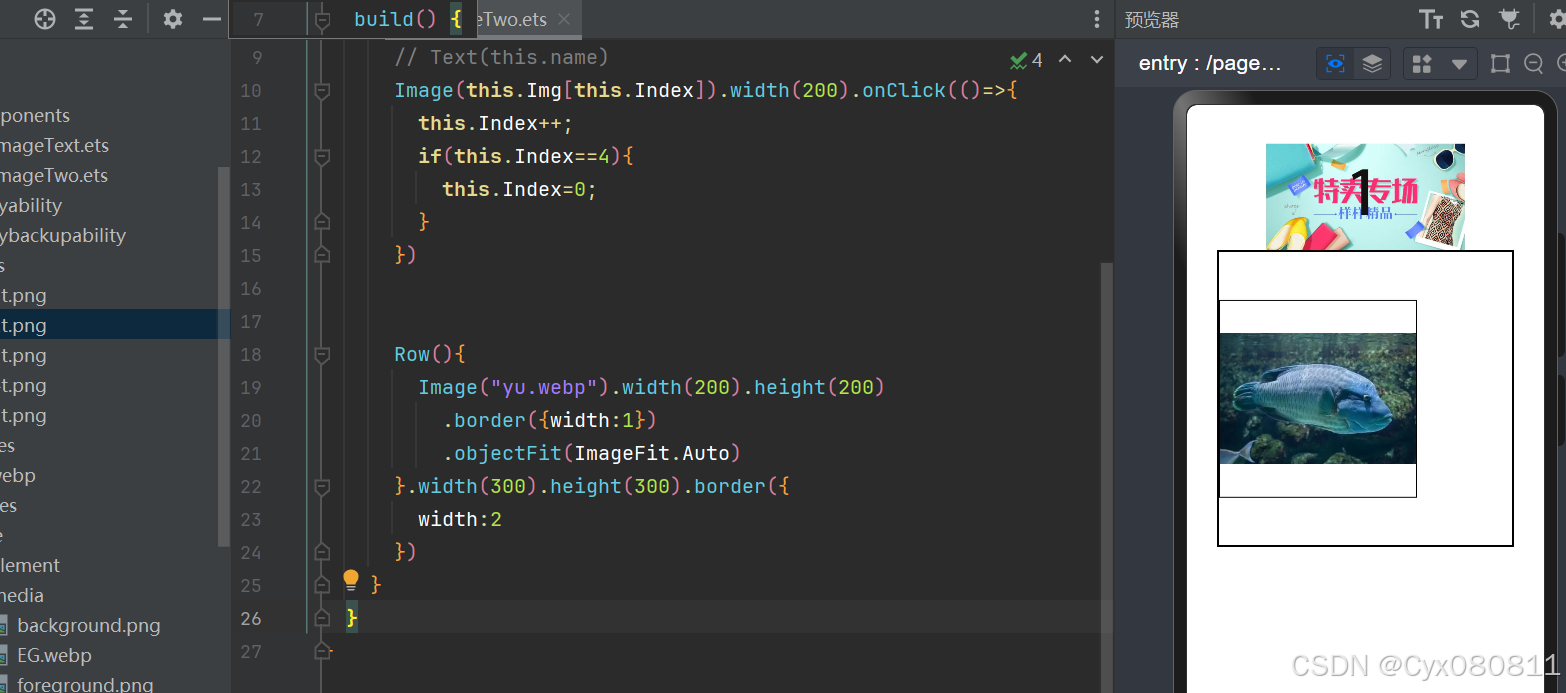This screenshot has width=1566, height=693.
Task: Click the fold end marker on line 15
Action: (322, 255)
